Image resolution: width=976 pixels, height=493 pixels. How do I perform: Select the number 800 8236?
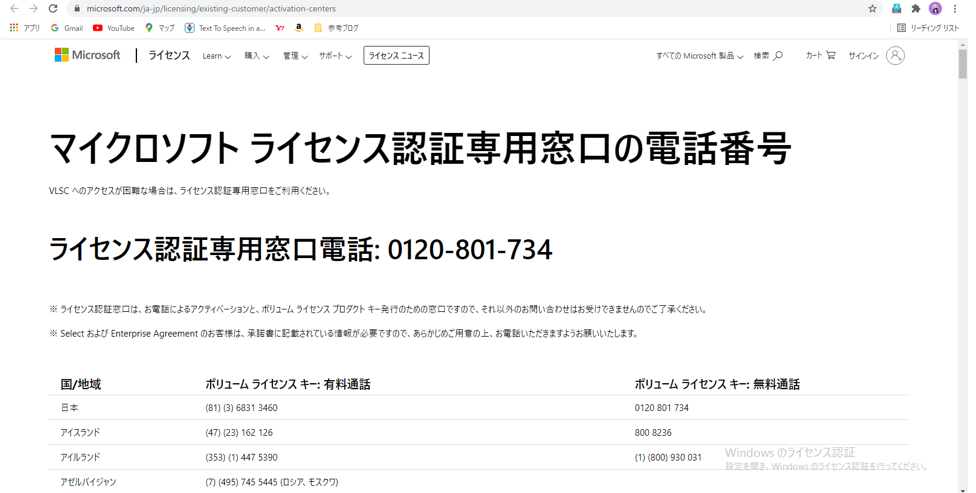(653, 433)
